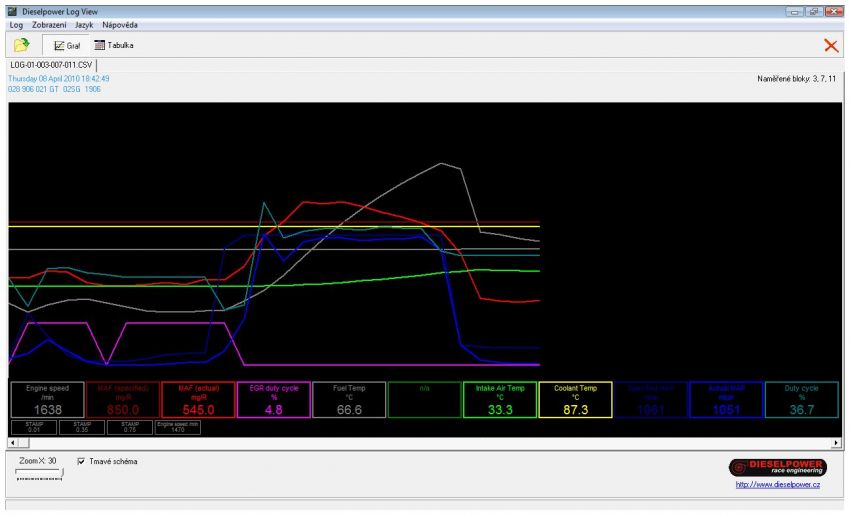Click the Zoom X slider
850x516 pixels.
coord(39,478)
